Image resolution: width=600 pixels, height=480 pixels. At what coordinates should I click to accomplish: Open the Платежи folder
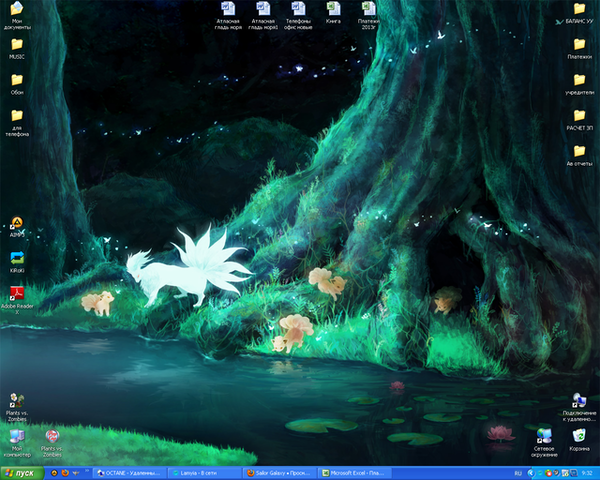(x=579, y=44)
